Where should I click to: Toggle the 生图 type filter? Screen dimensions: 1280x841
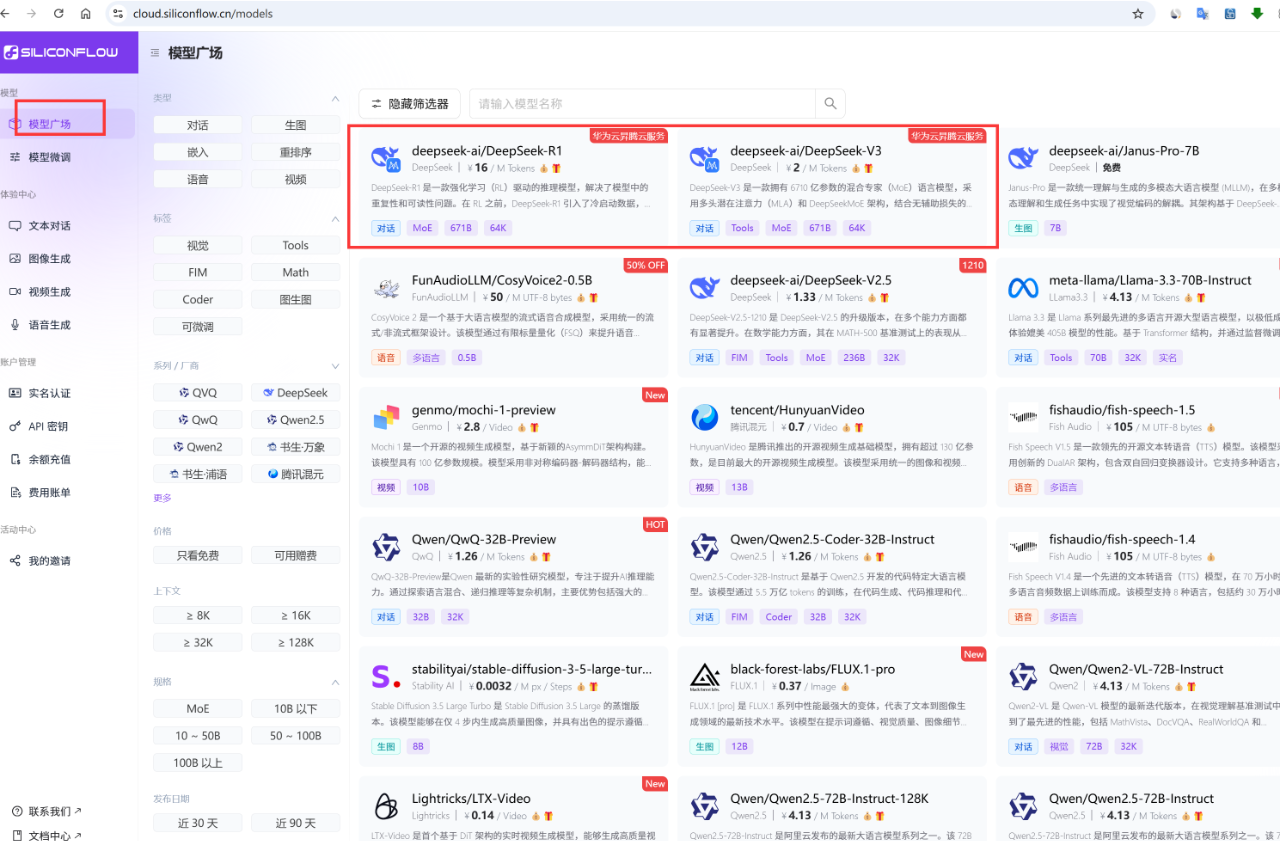(x=295, y=125)
